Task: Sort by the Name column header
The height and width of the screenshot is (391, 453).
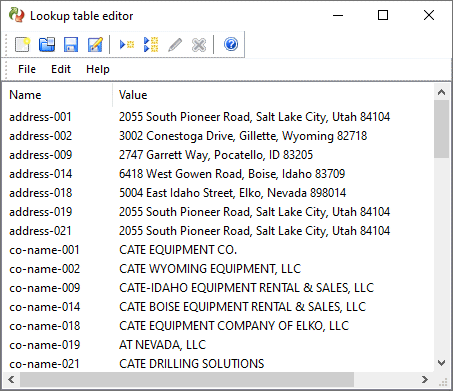Action: 25,95
